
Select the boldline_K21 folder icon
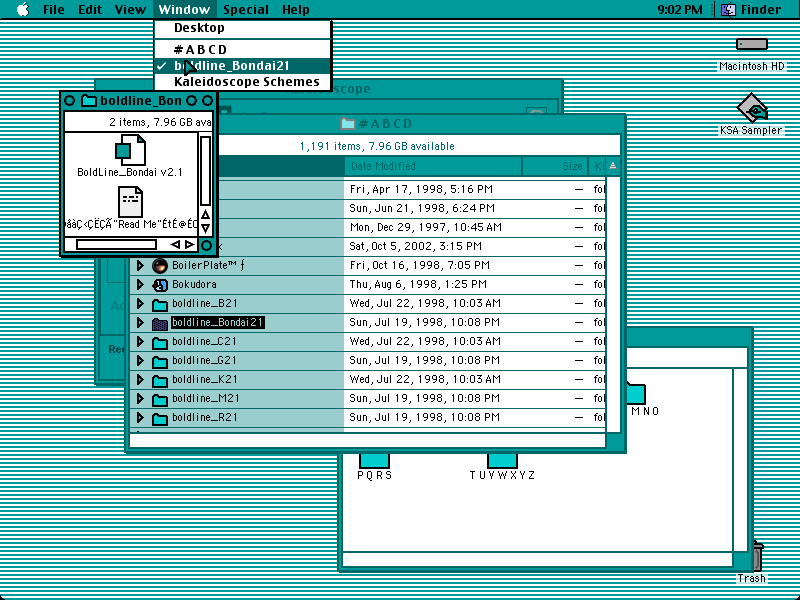coord(160,381)
